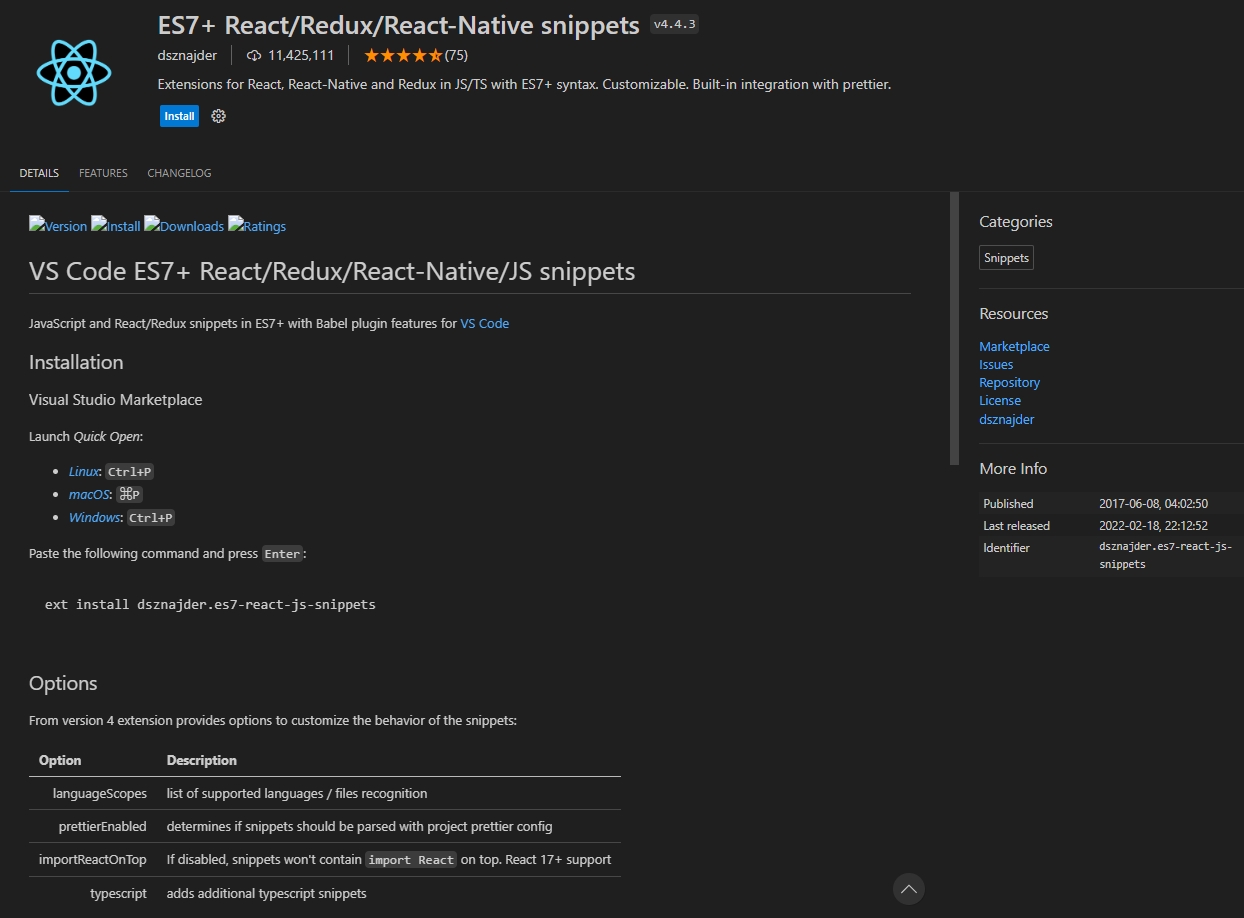This screenshot has width=1244, height=918.
Task: Open the Marketplace resource link
Action: (1014, 346)
